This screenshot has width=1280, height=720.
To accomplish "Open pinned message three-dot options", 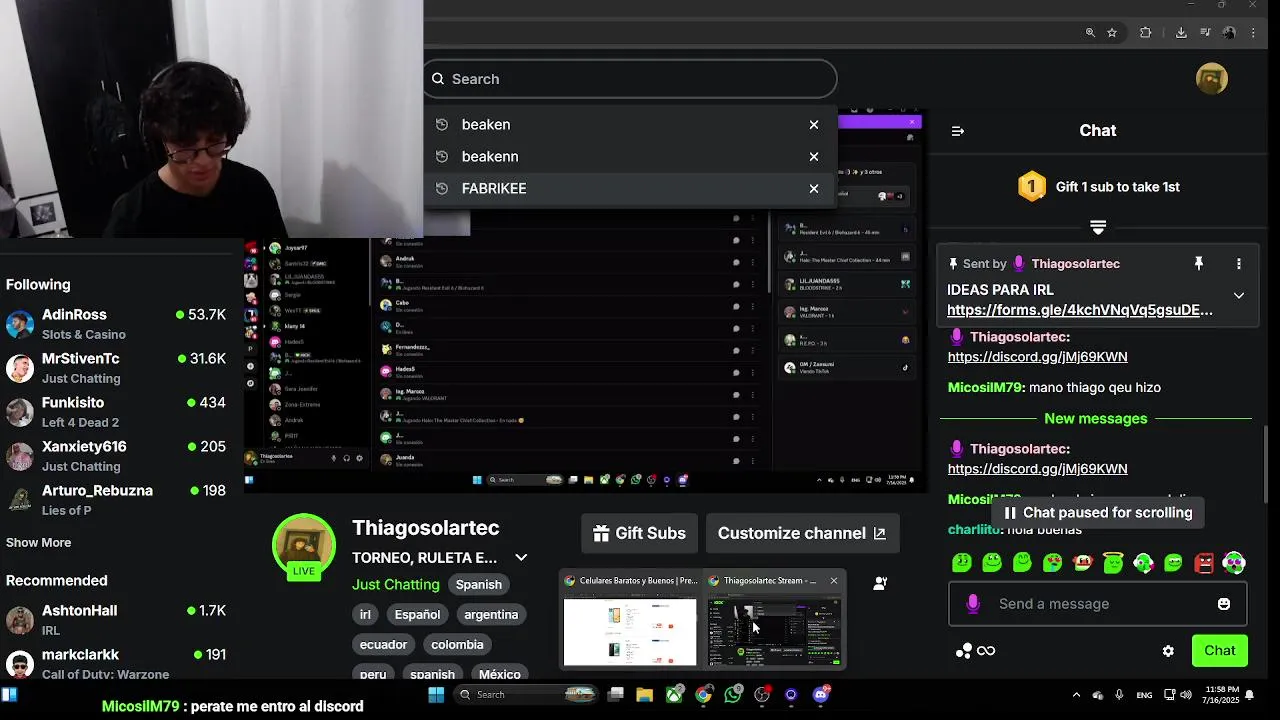I will pos(1239,264).
